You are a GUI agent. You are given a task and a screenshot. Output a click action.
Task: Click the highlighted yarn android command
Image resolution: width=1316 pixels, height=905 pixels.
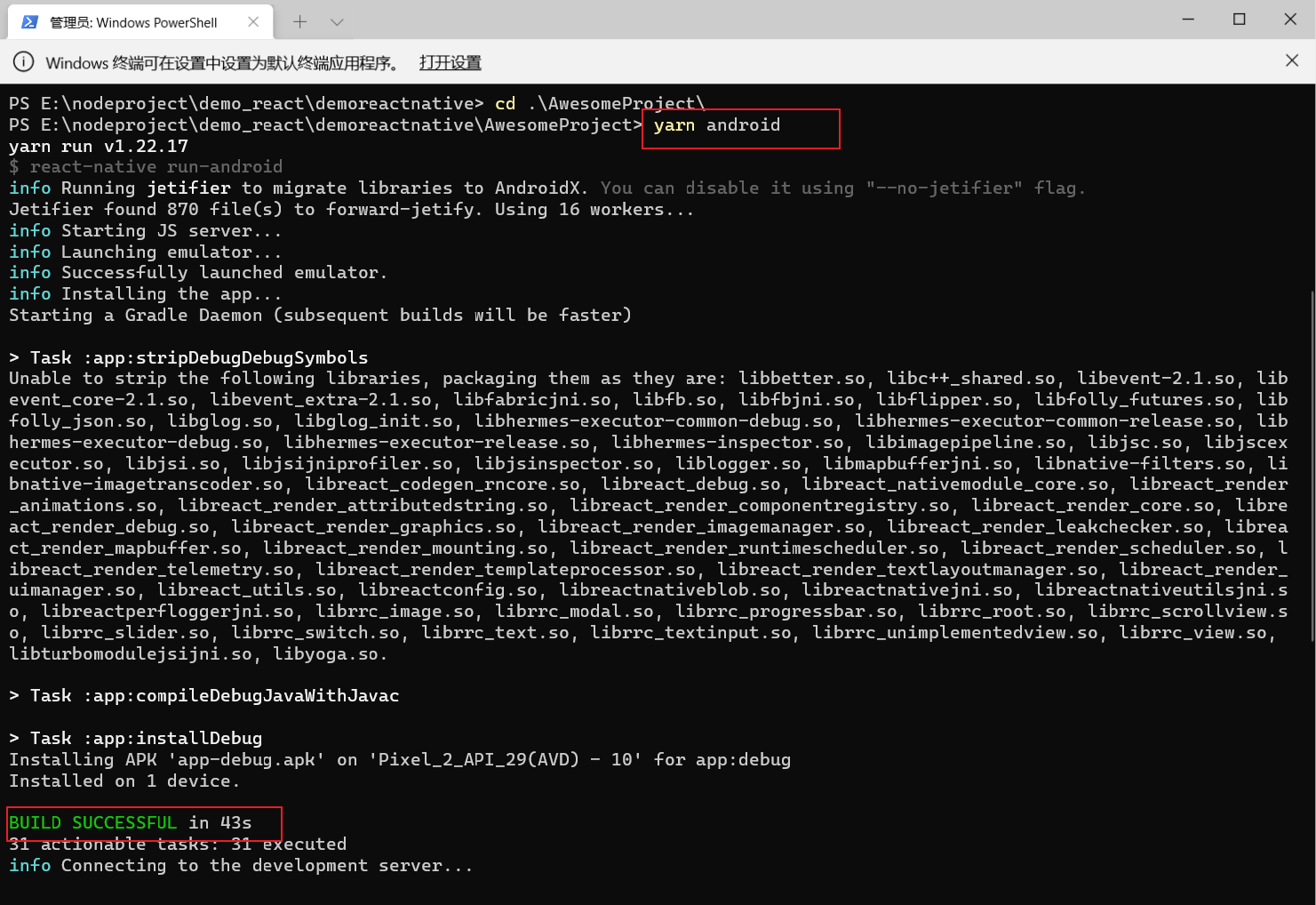coord(715,125)
